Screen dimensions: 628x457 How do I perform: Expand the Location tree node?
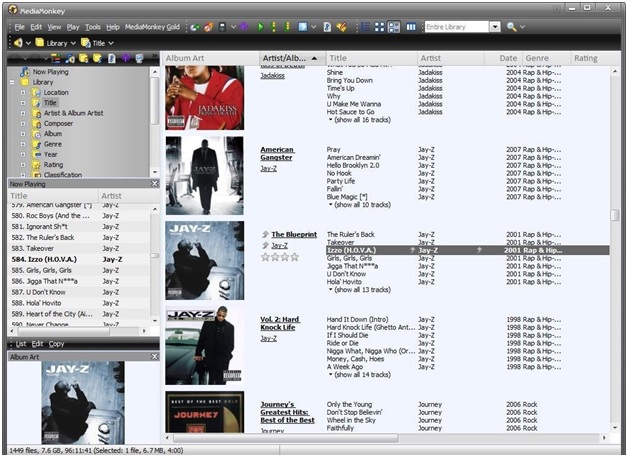[x=23, y=93]
